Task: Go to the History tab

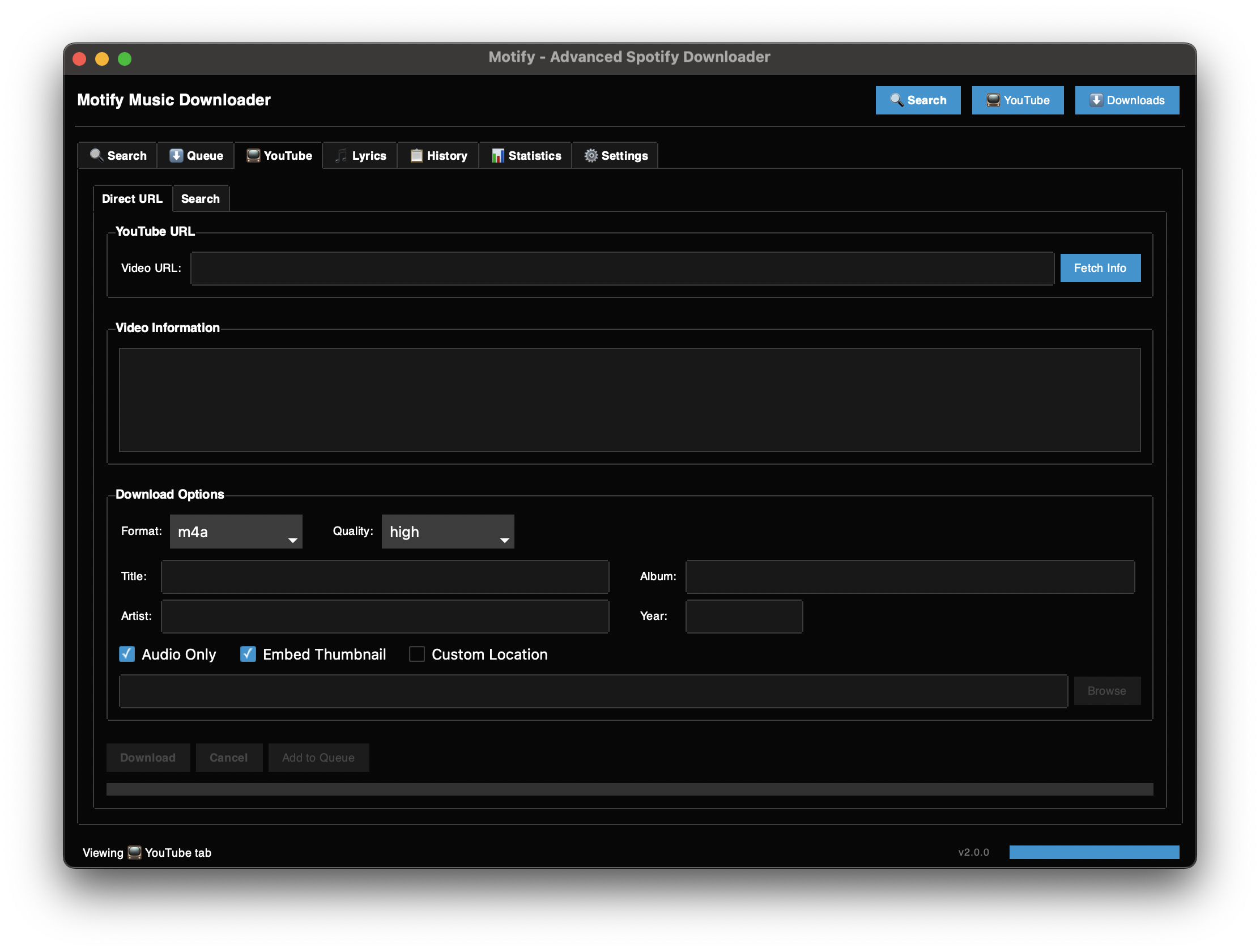Action: (438, 155)
